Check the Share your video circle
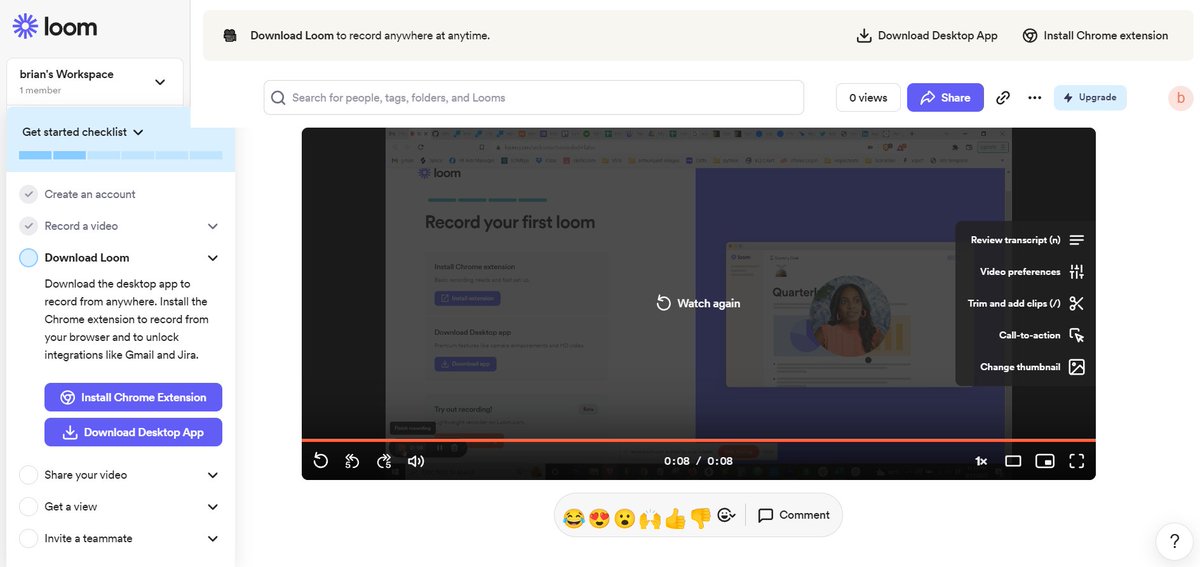Screen dimensions: 1200x567 (x=29, y=475)
